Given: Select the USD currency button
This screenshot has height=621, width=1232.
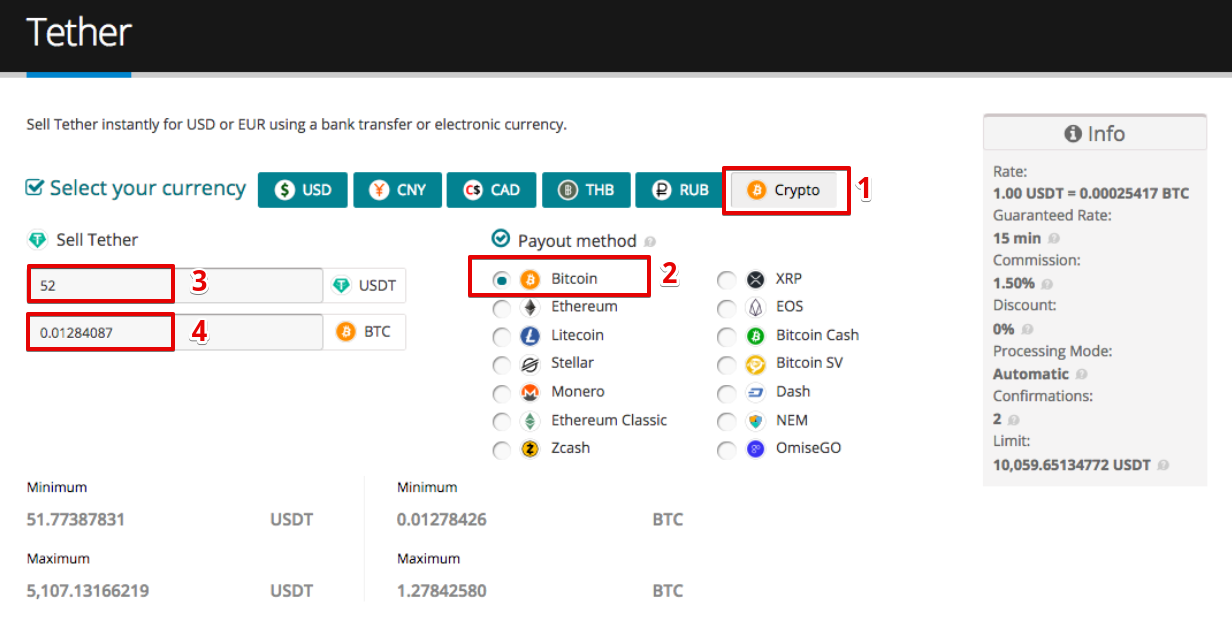Looking at the screenshot, I should [x=302, y=190].
